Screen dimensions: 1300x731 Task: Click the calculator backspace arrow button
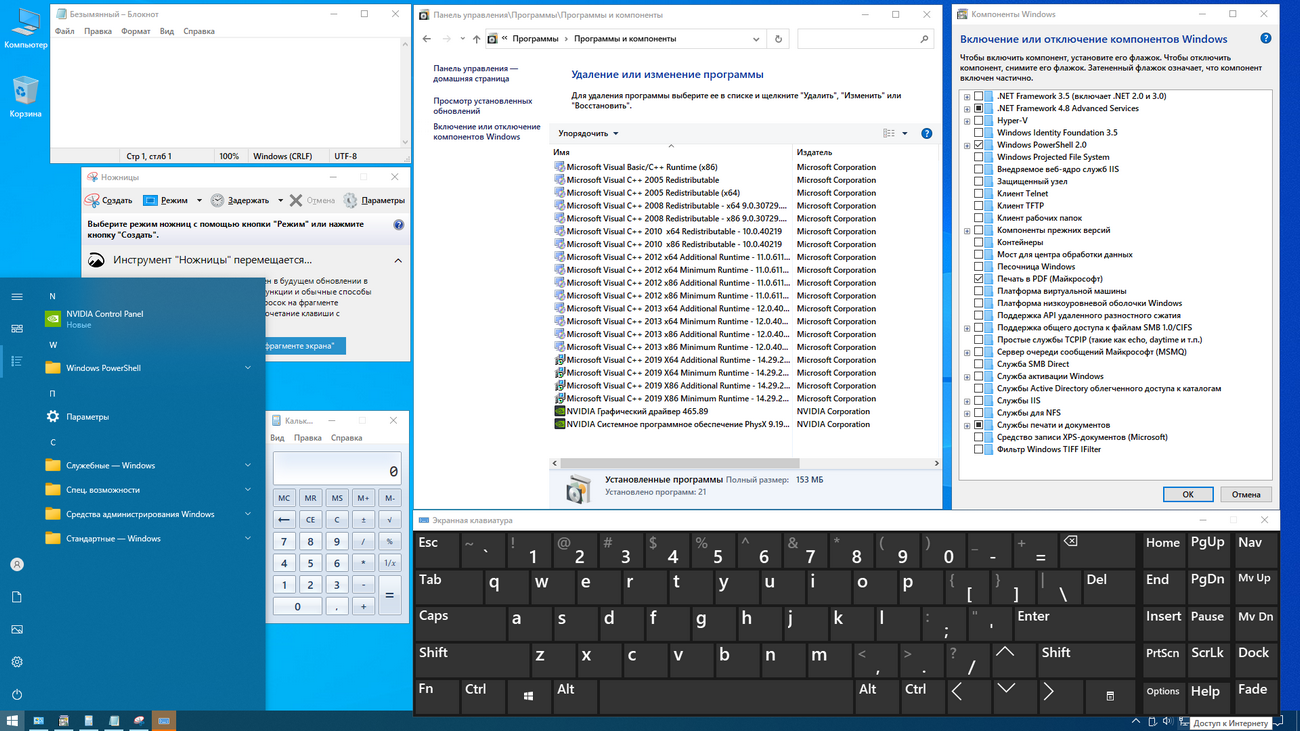pyautogui.click(x=284, y=520)
